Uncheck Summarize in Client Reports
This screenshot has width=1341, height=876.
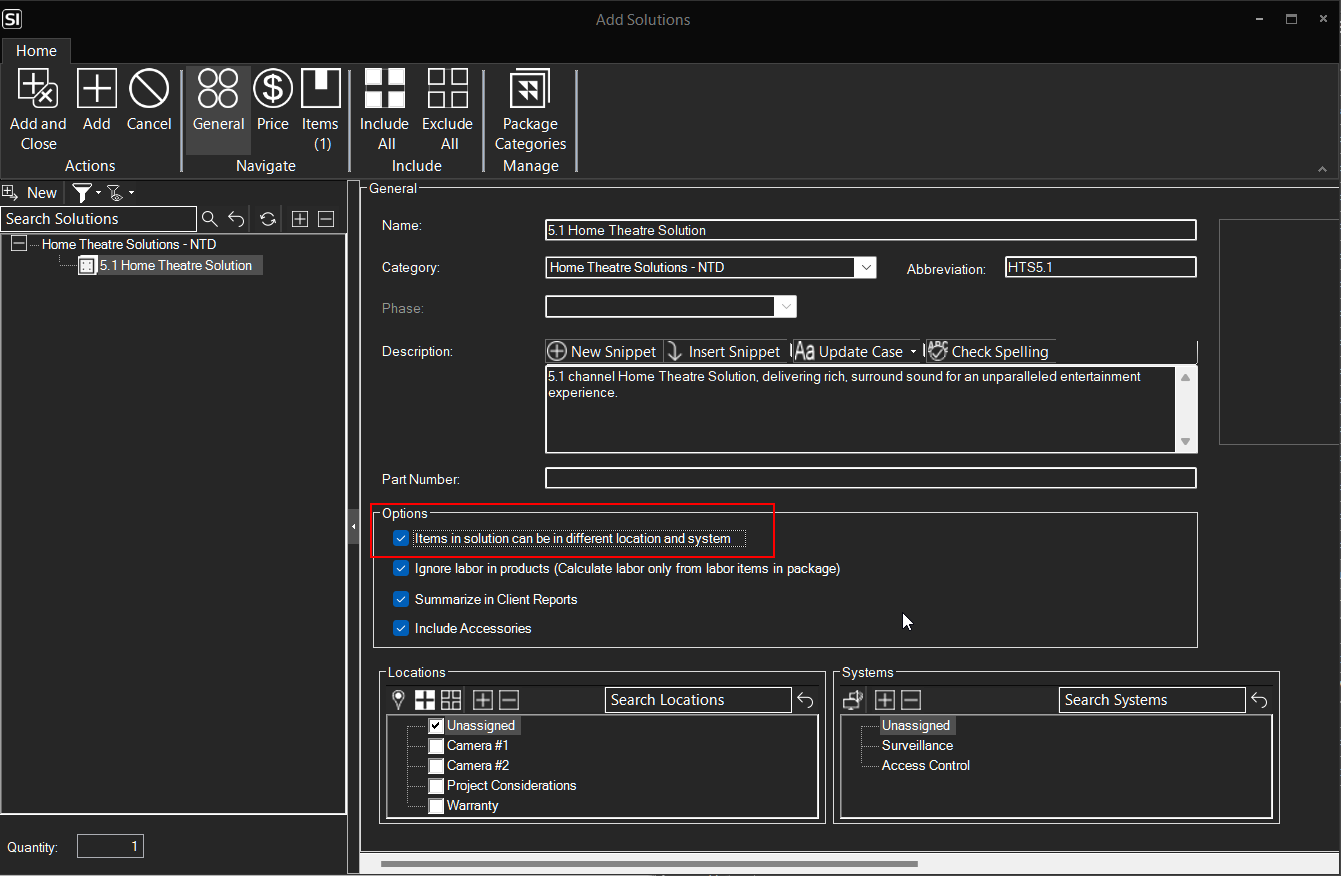(401, 600)
